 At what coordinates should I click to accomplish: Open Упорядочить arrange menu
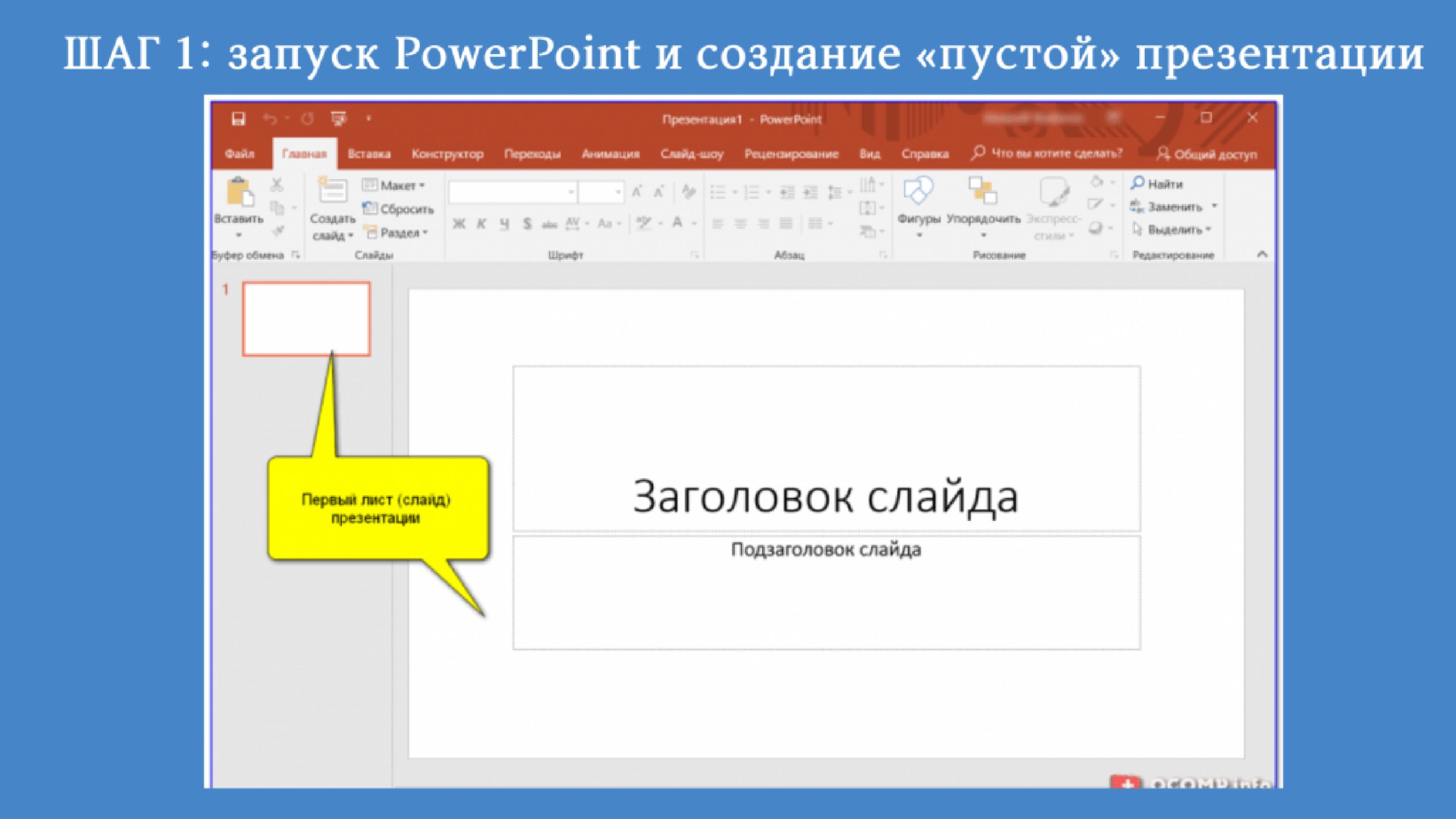point(983,207)
